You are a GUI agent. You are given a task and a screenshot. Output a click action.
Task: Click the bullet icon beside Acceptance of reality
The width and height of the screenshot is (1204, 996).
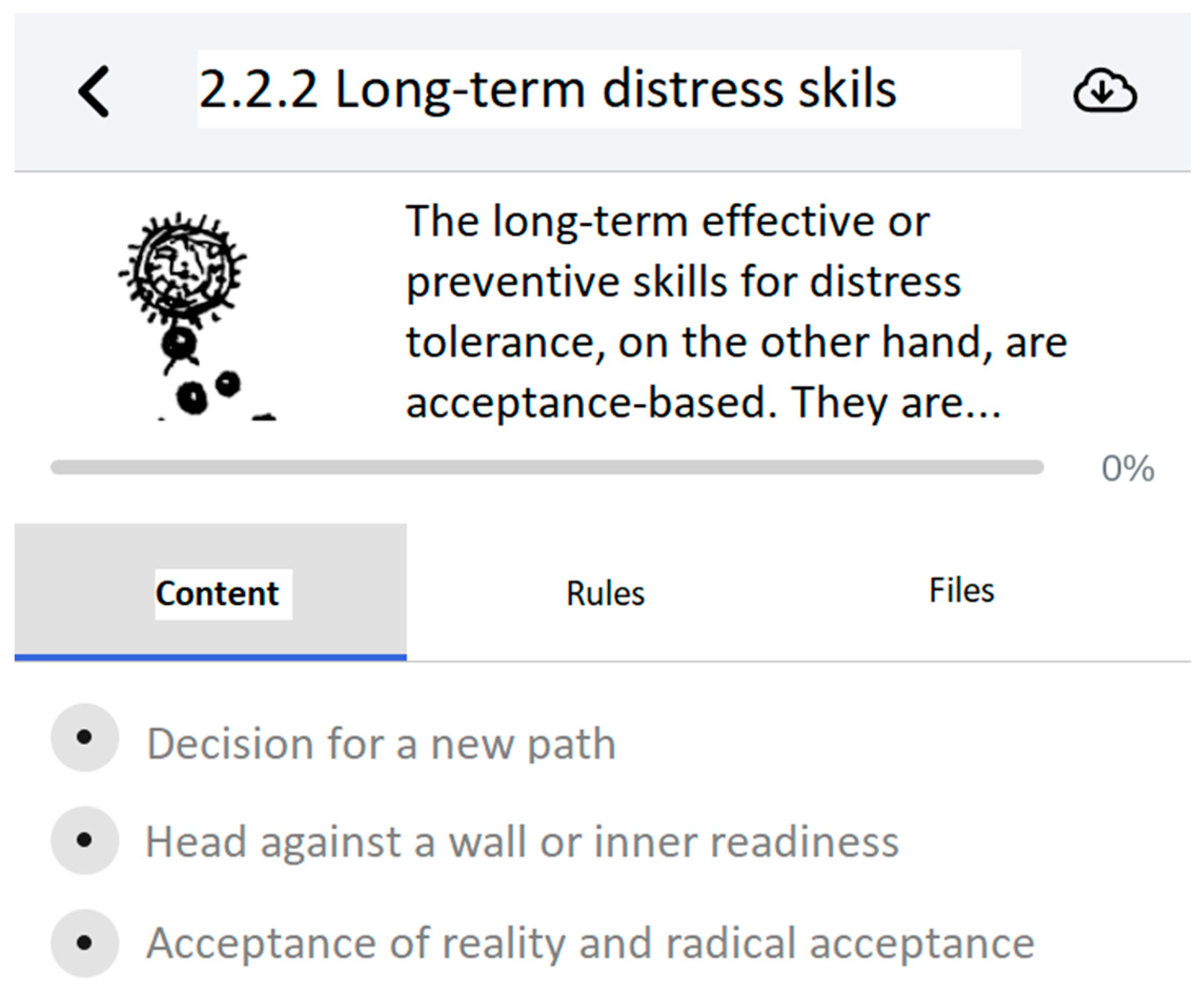tap(84, 943)
